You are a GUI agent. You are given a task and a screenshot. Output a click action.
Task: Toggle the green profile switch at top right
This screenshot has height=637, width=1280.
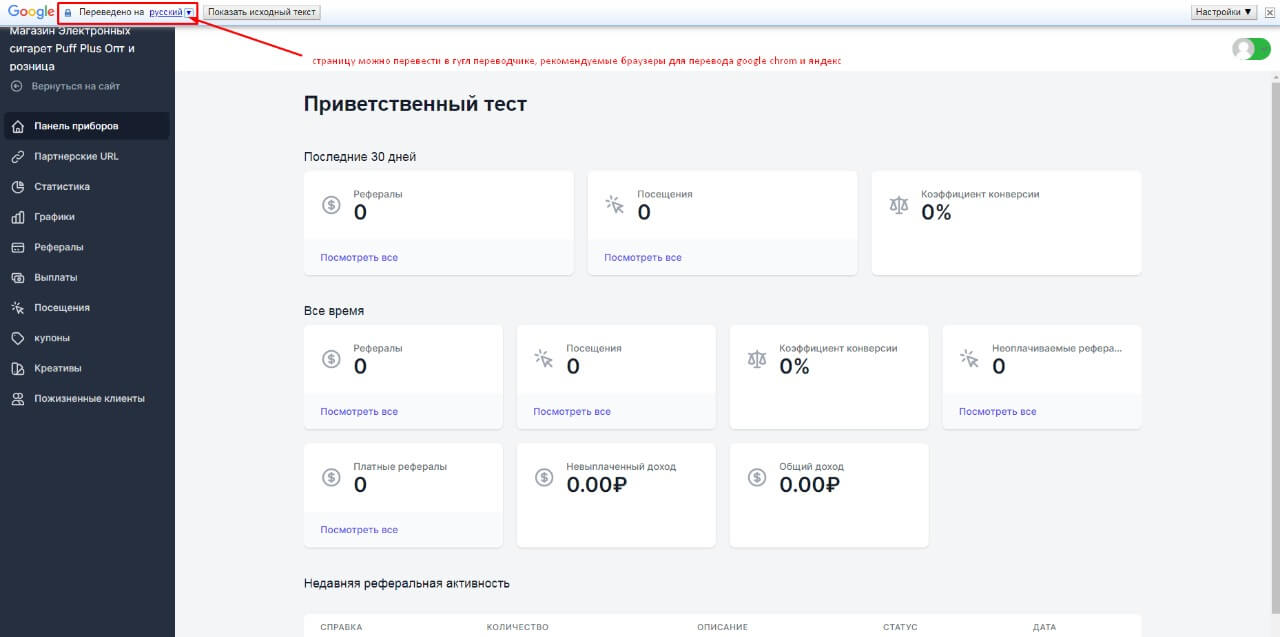coord(1249,47)
